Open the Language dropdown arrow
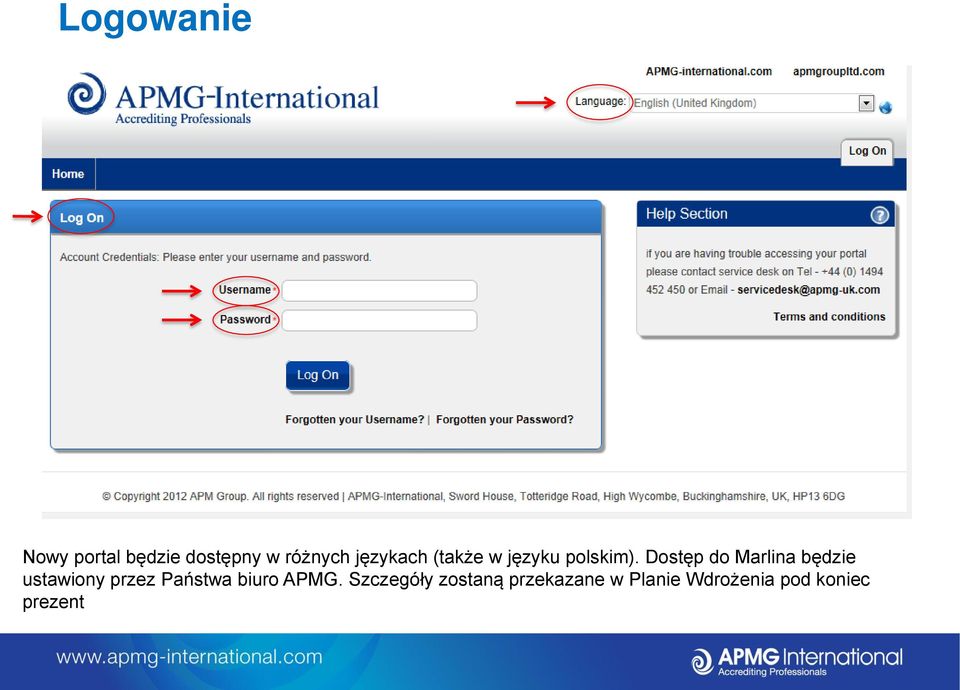The width and height of the screenshot is (960, 690). [x=866, y=103]
